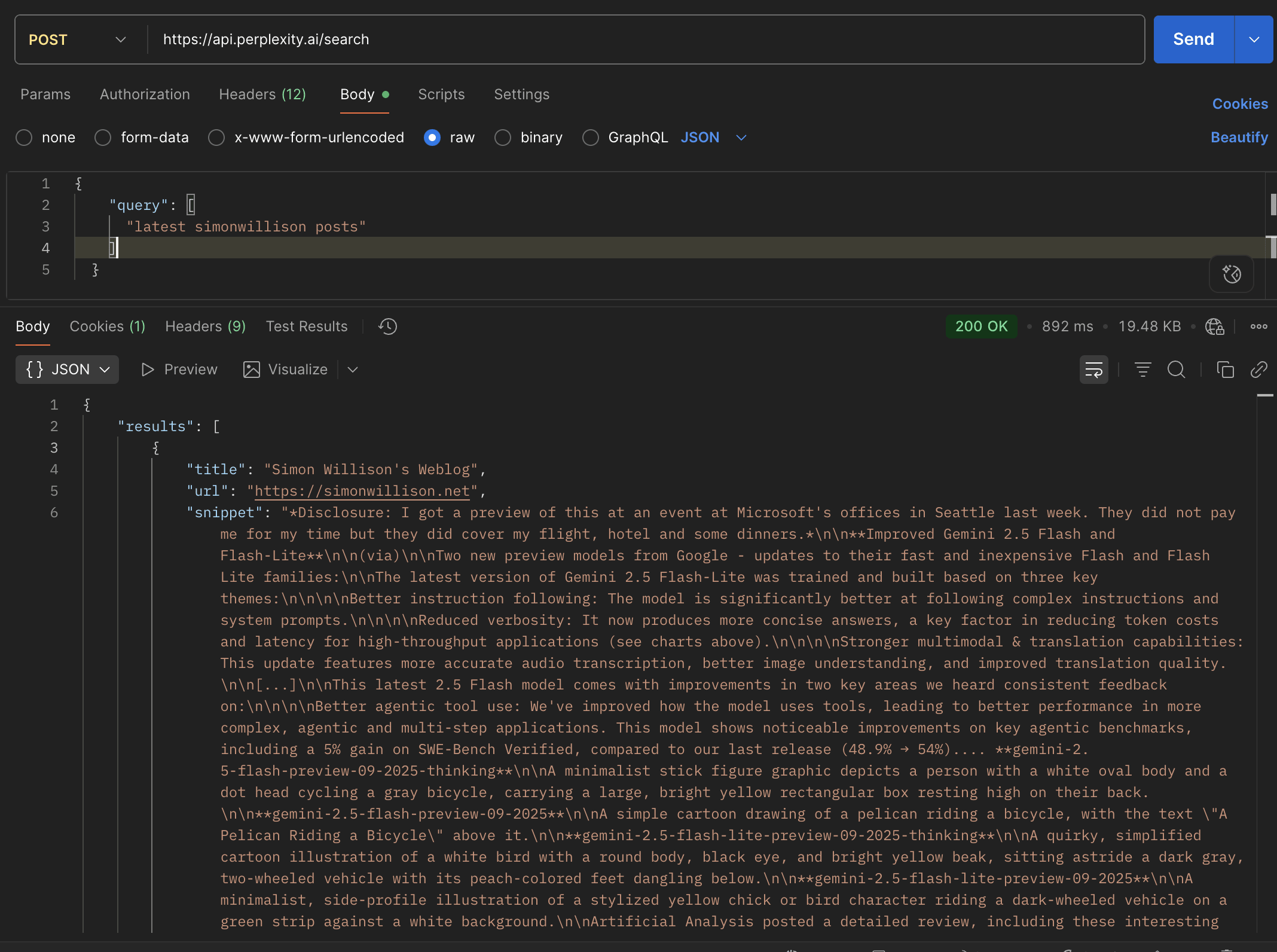1277x952 pixels.
Task: Select x-www-form-urlencoded body type
Action: 306,138
